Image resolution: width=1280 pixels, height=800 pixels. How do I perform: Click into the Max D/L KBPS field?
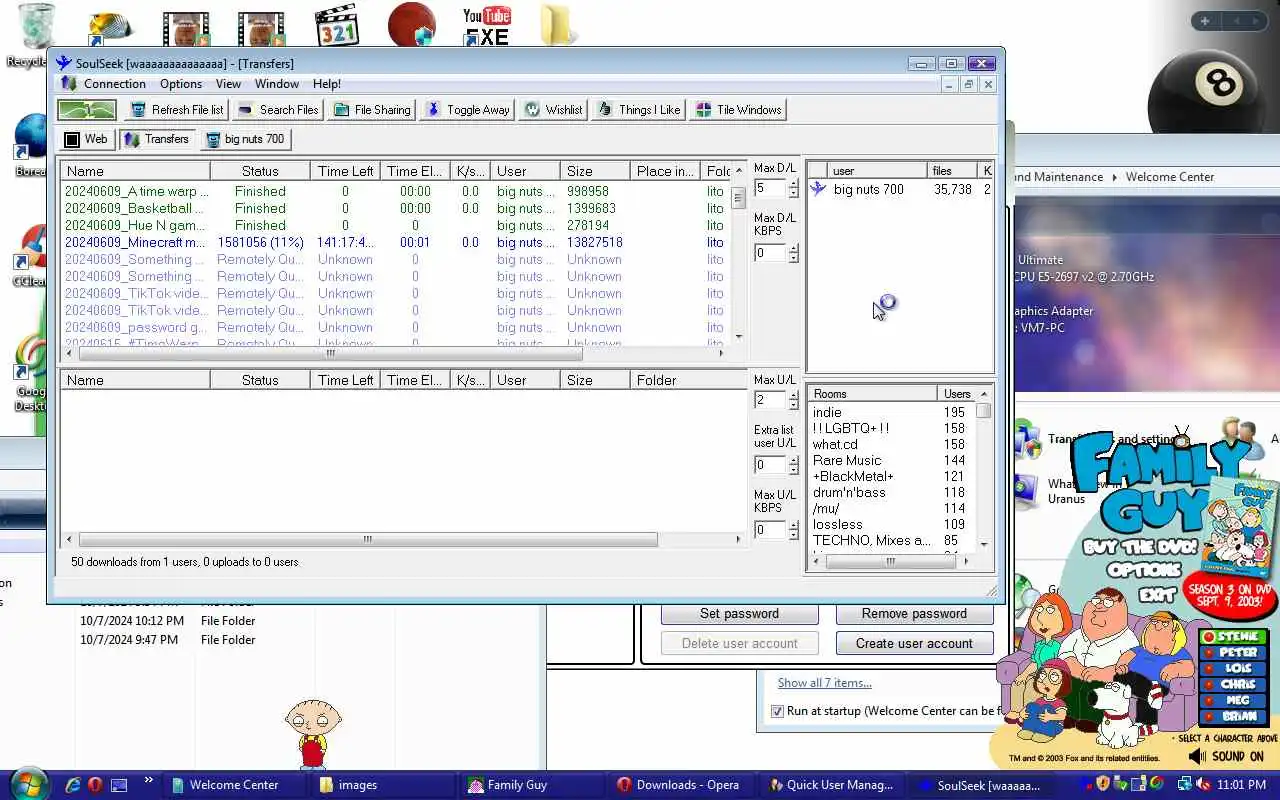(x=770, y=253)
